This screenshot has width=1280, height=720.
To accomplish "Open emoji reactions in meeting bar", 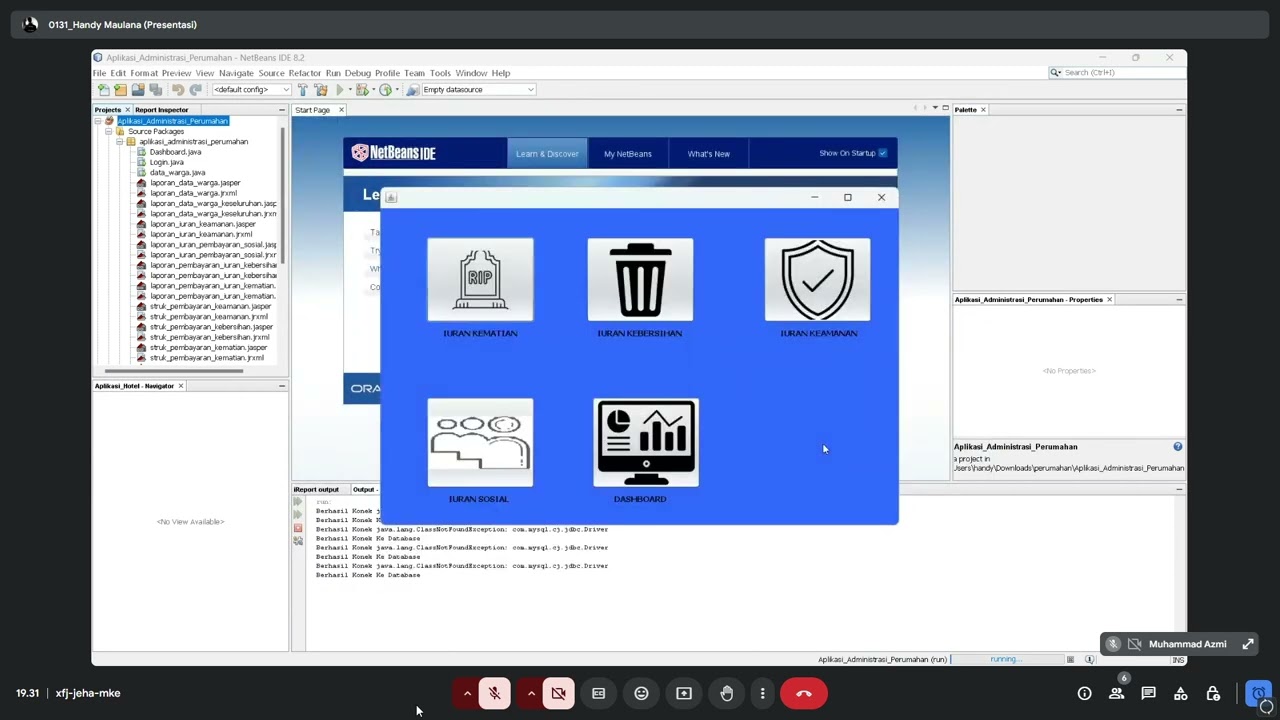I will (x=641, y=693).
